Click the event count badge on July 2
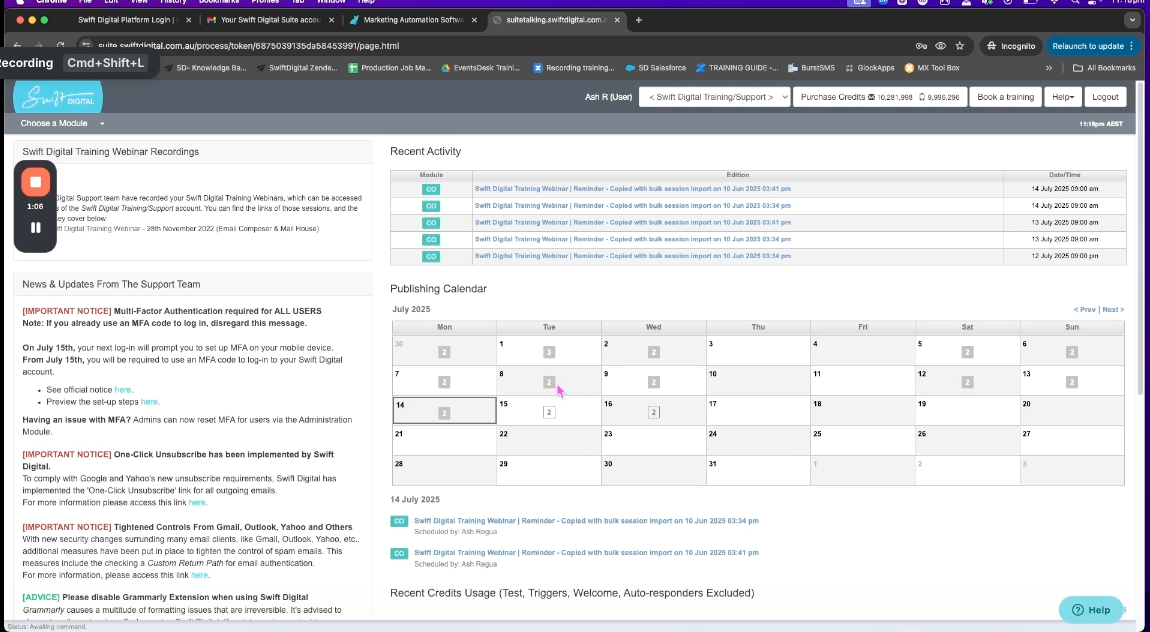Viewport: 1150px width, 632px height. point(653,353)
